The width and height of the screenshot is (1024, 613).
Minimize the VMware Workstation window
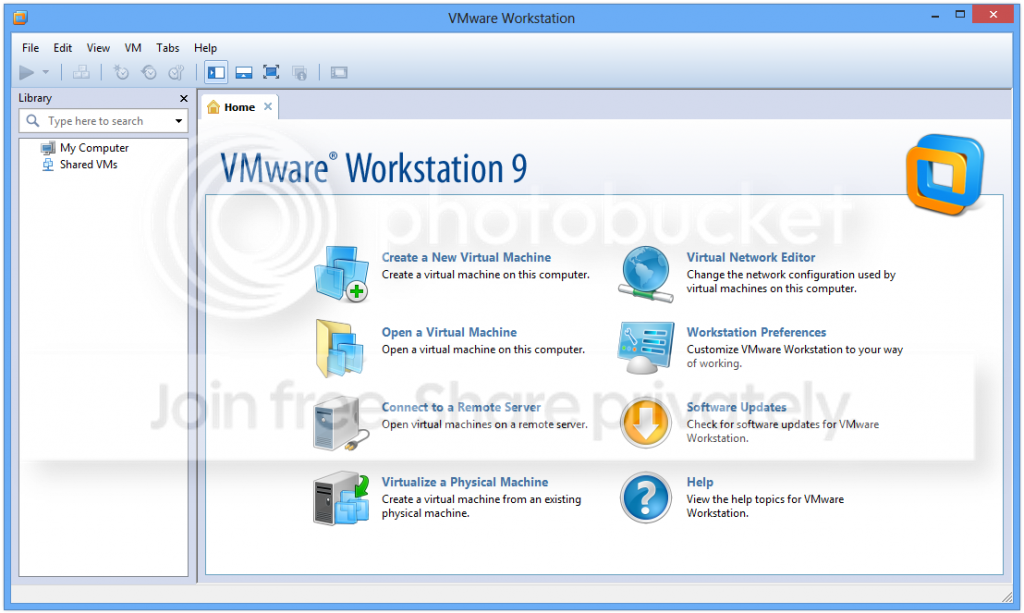935,15
